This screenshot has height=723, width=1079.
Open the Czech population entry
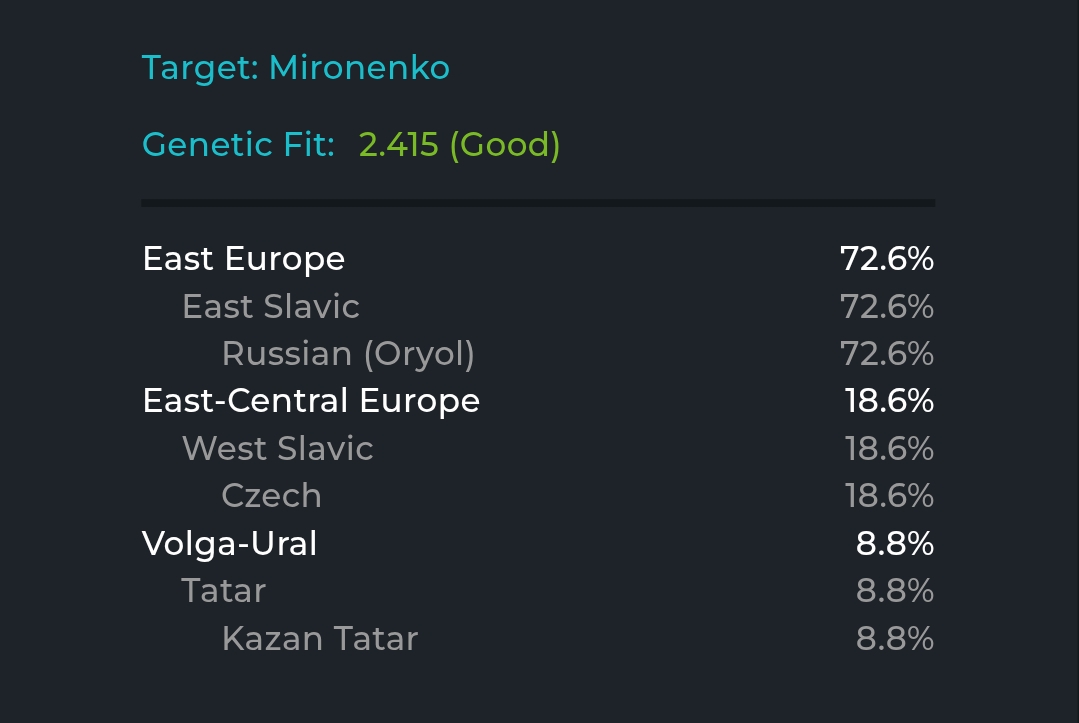271,496
